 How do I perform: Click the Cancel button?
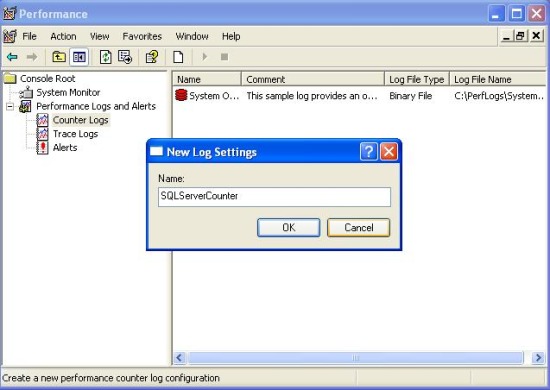(x=358, y=228)
